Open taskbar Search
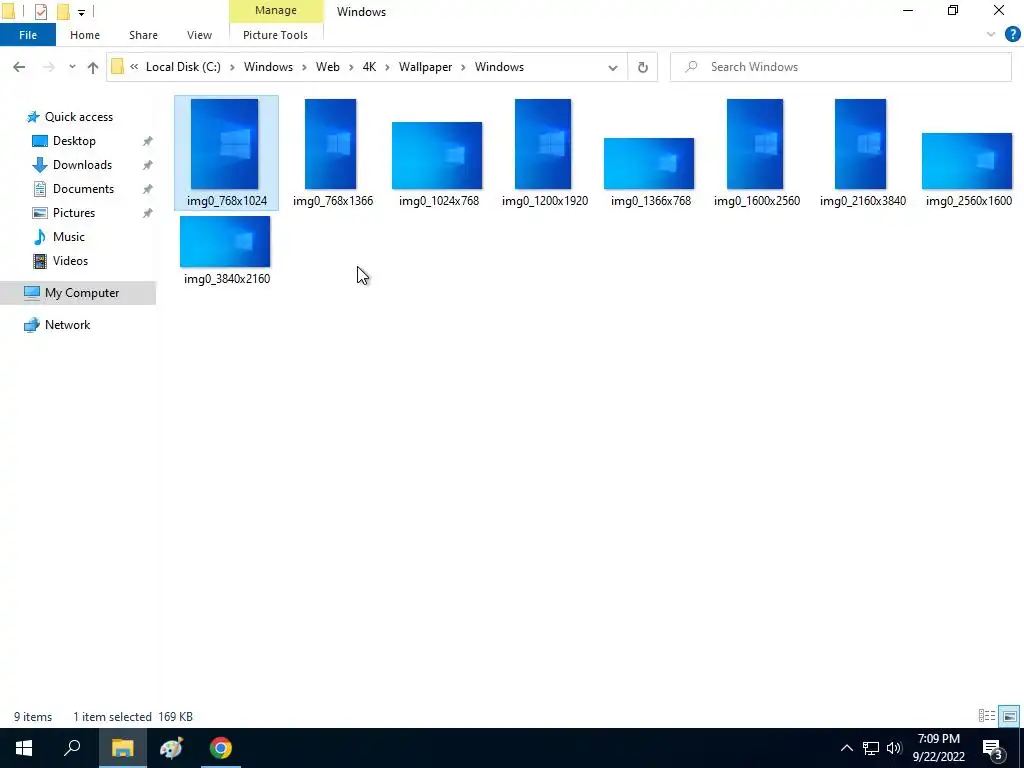 72,748
